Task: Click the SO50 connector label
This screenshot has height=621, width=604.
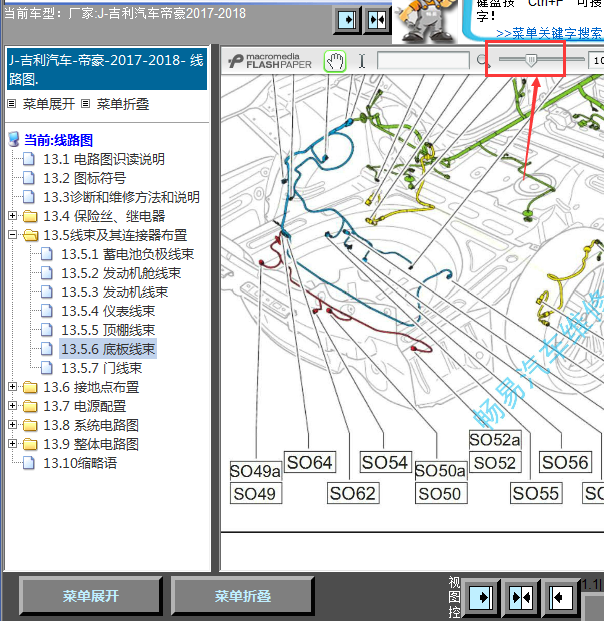Action: (x=441, y=493)
